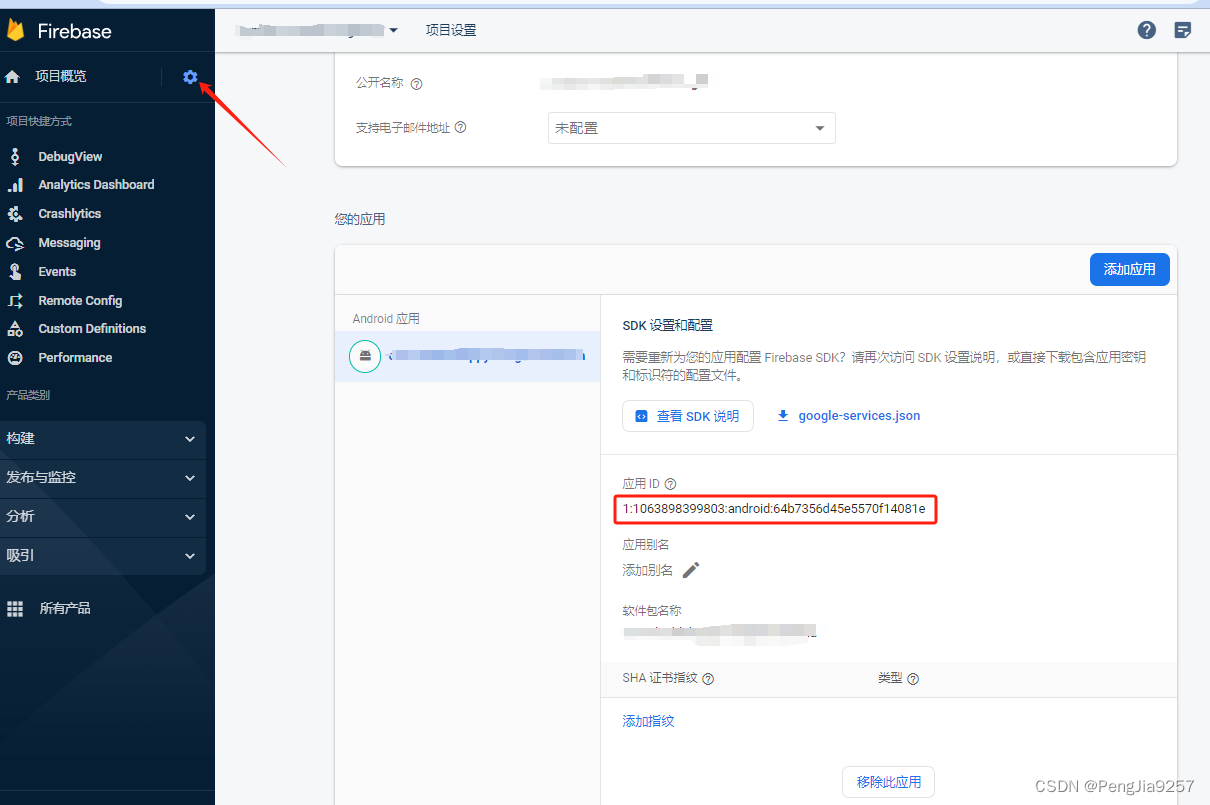Open the 项目概览 menu item
The width and height of the screenshot is (1210, 805).
[x=61, y=77]
